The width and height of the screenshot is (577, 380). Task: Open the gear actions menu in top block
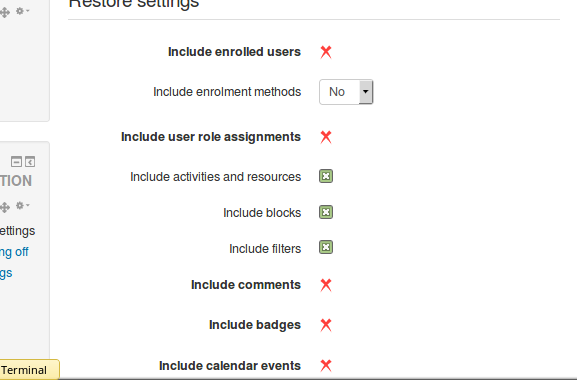(x=22, y=11)
